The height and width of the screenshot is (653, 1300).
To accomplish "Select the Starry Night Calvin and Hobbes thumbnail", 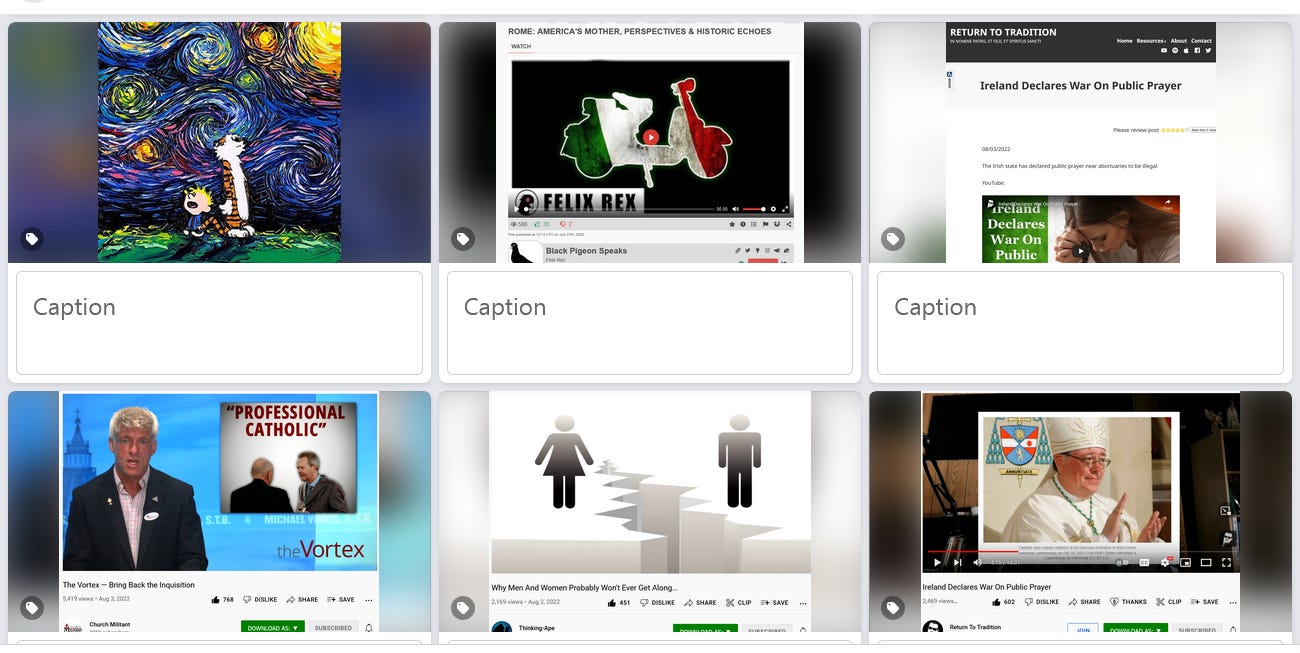I will (219, 142).
